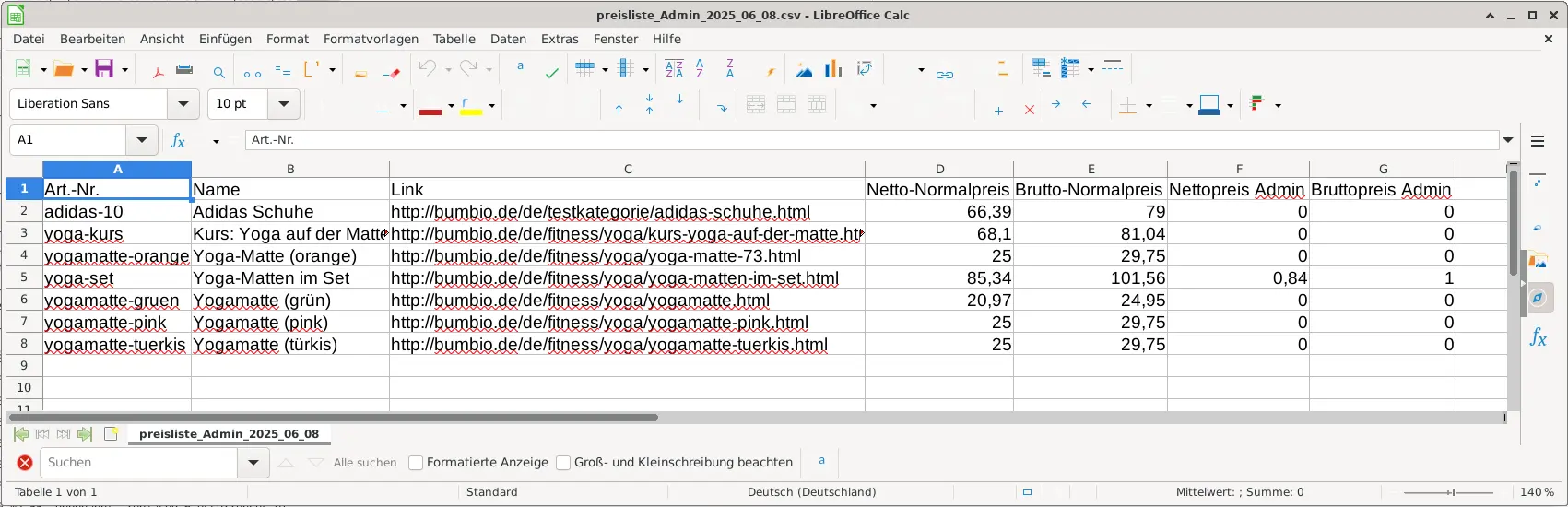Click the vertical scrollbar thumb

pyautogui.click(x=1513, y=223)
